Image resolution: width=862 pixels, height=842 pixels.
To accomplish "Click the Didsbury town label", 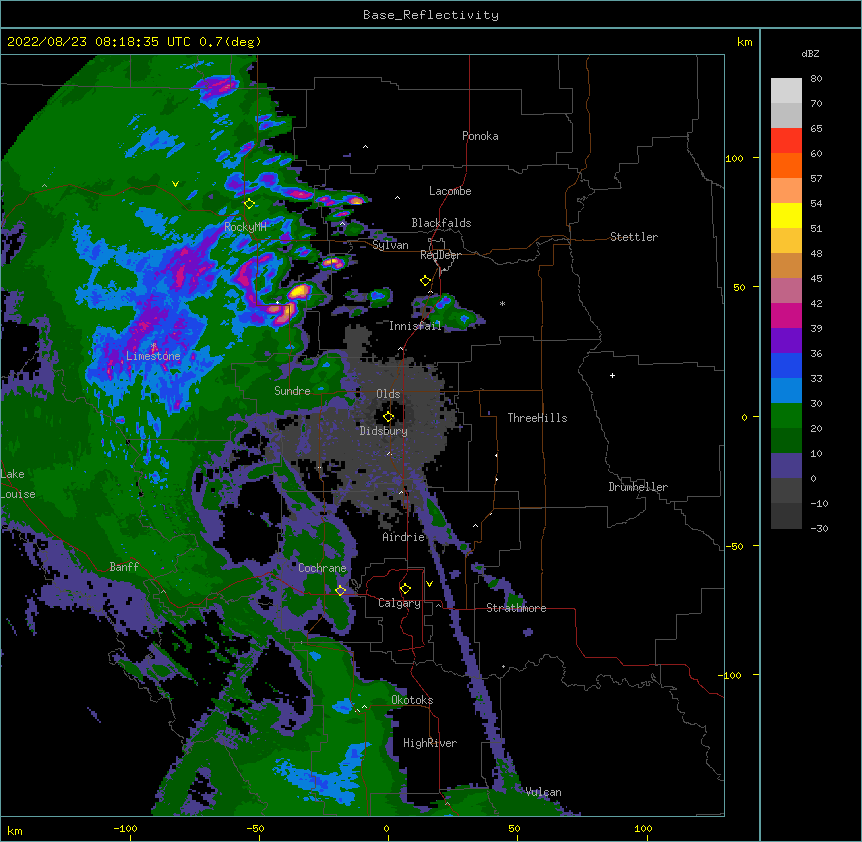I will [384, 431].
